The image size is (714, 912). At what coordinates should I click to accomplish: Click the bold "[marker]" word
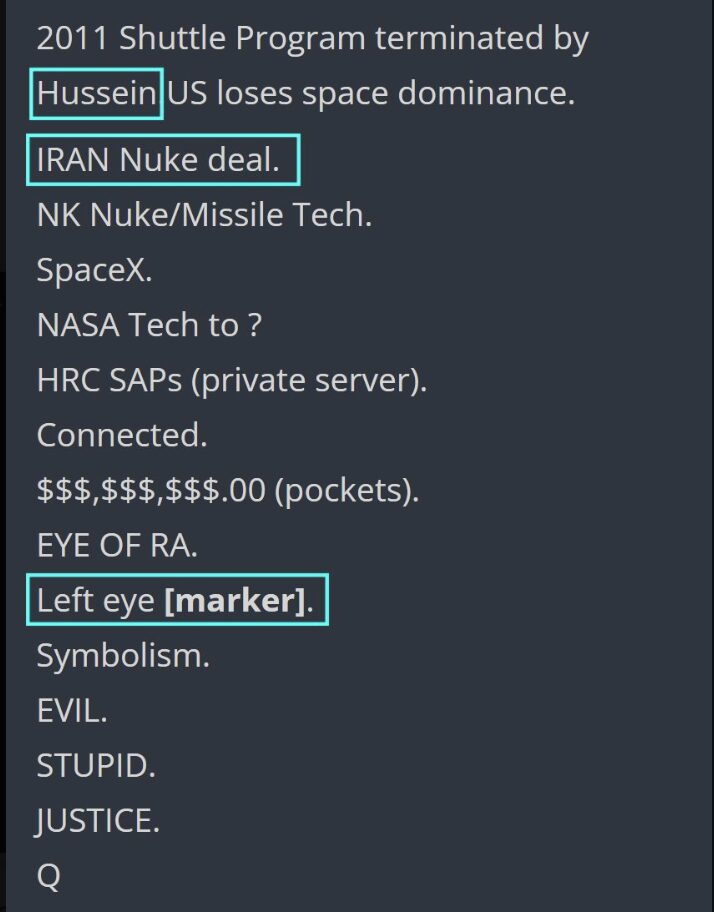pos(233,602)
